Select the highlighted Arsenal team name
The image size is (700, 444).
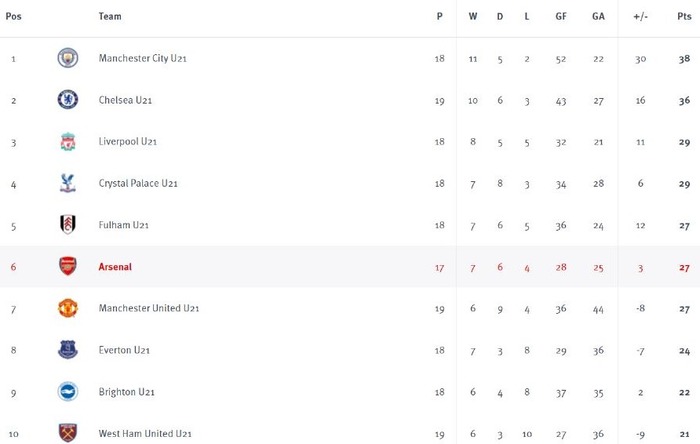pos(115,267)
